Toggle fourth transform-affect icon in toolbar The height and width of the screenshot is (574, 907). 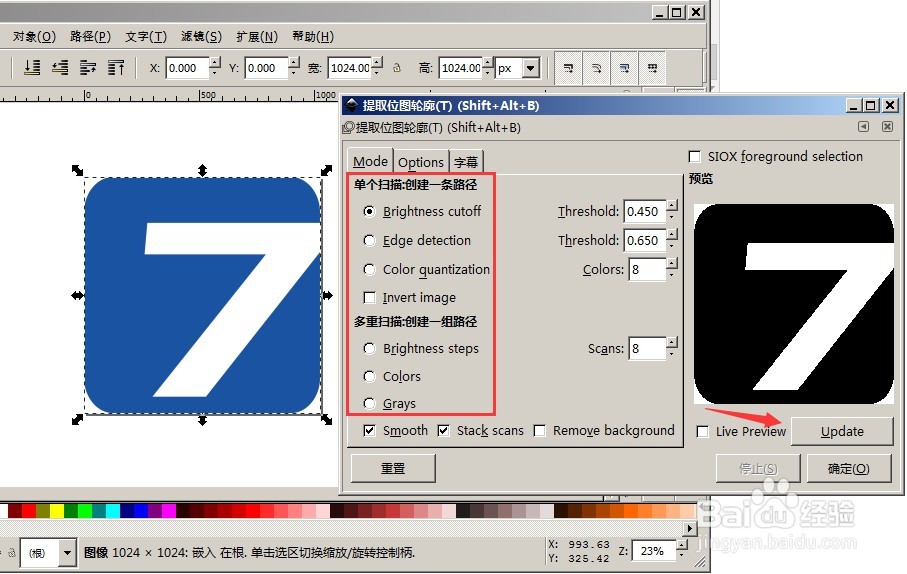point(652,68)
